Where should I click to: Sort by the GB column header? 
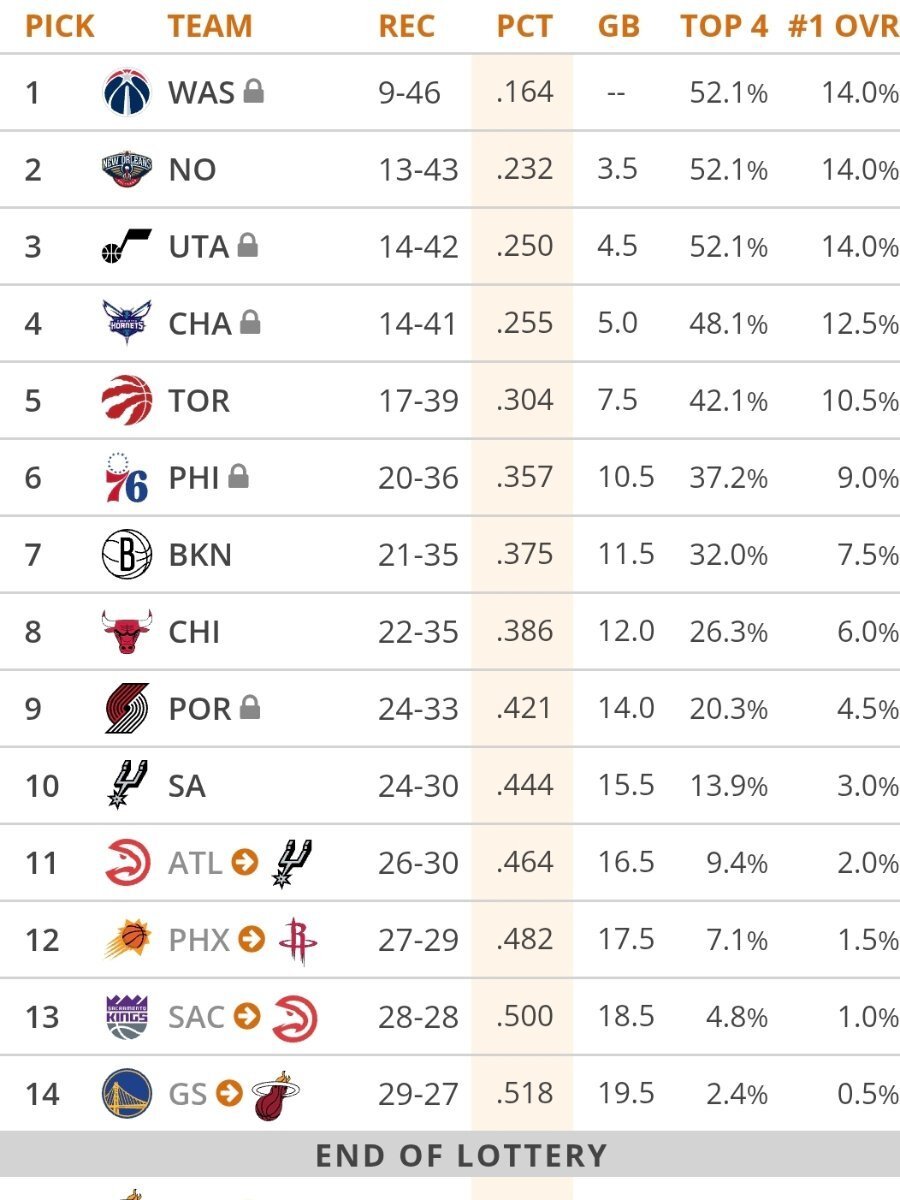point(618,26)
